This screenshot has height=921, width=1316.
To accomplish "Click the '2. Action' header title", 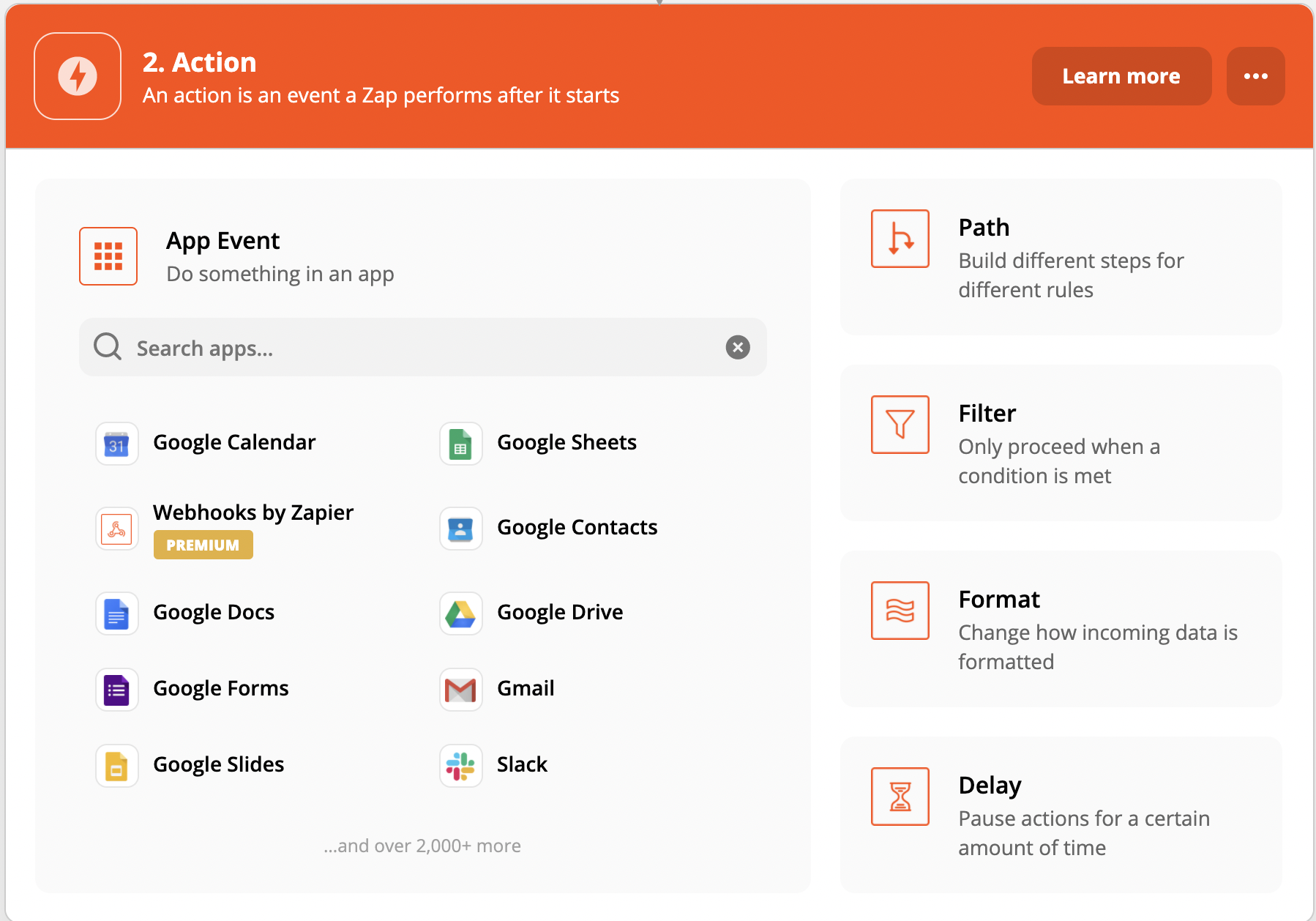I will click(x=200, y=62).
